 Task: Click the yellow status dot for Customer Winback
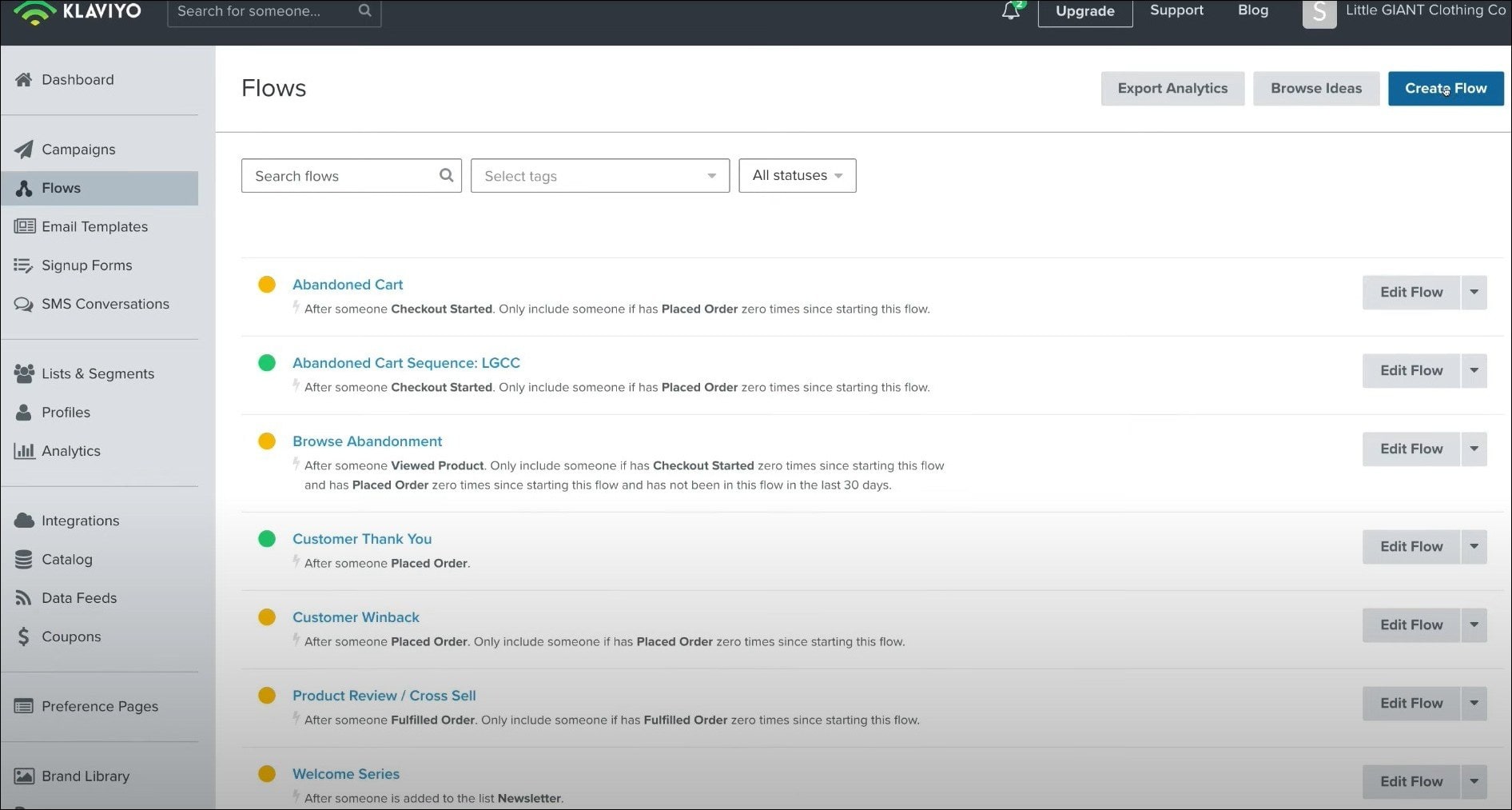pyautogui.click(x=267, y=617)
